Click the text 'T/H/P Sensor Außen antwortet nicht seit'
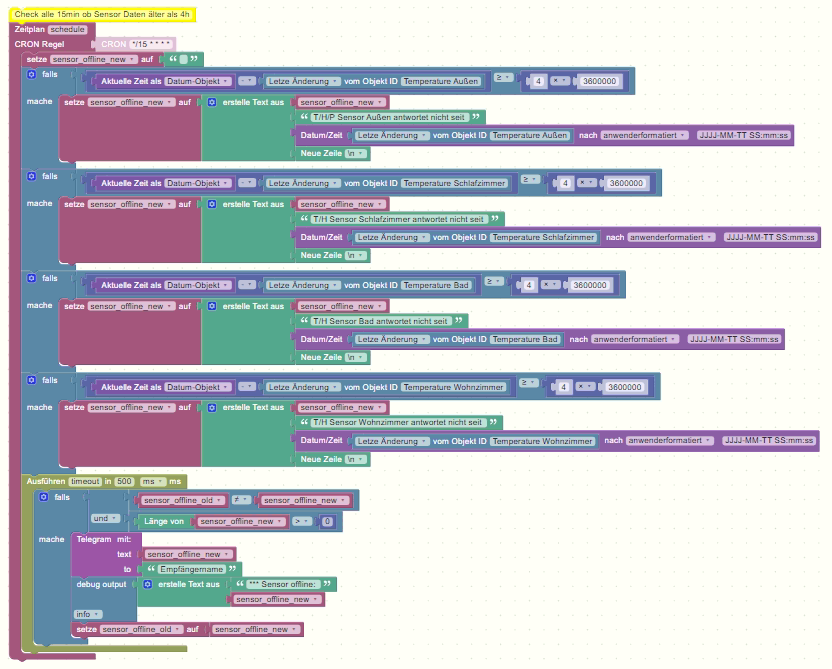The height and width of the screenshot is (669, 832). (388, 117)
